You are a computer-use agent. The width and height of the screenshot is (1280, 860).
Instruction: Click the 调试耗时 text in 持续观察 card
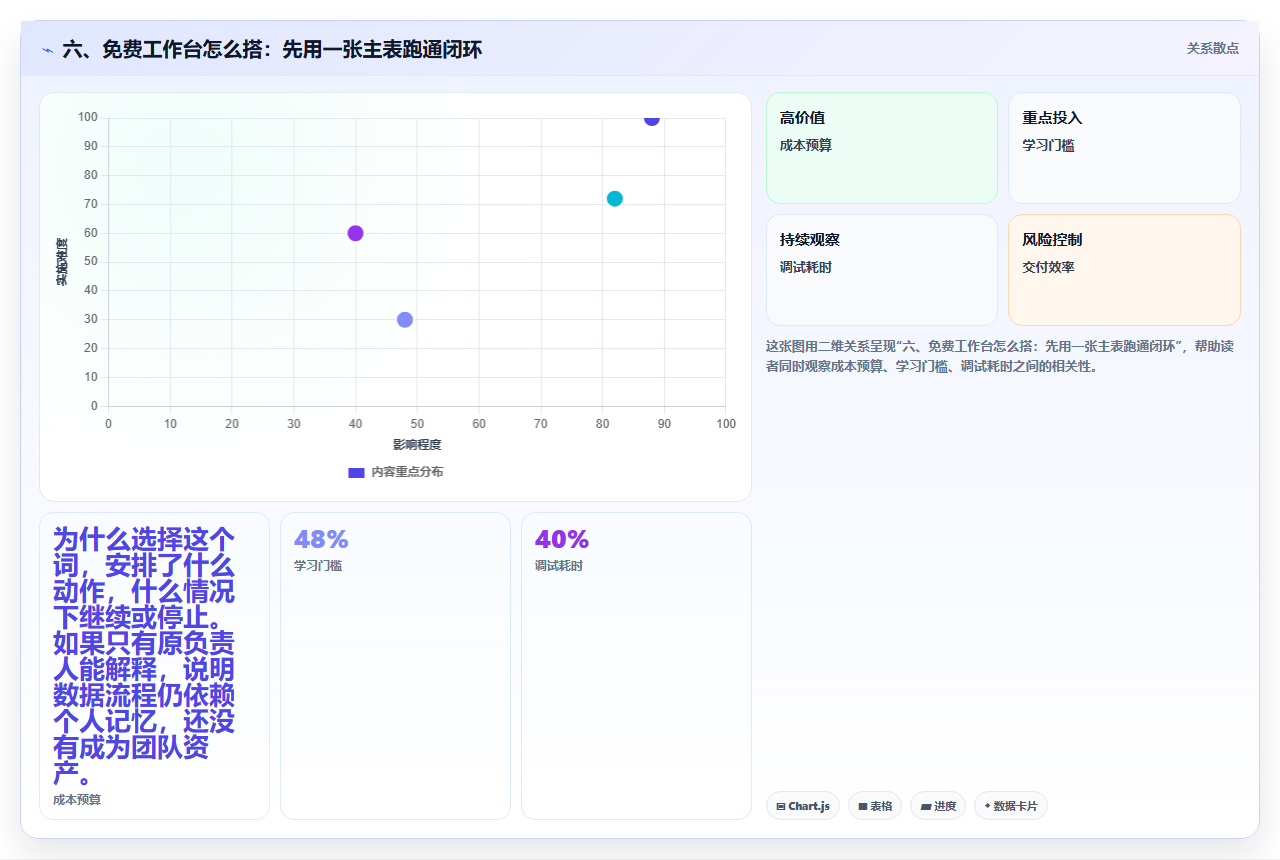[x=806, y=267]
